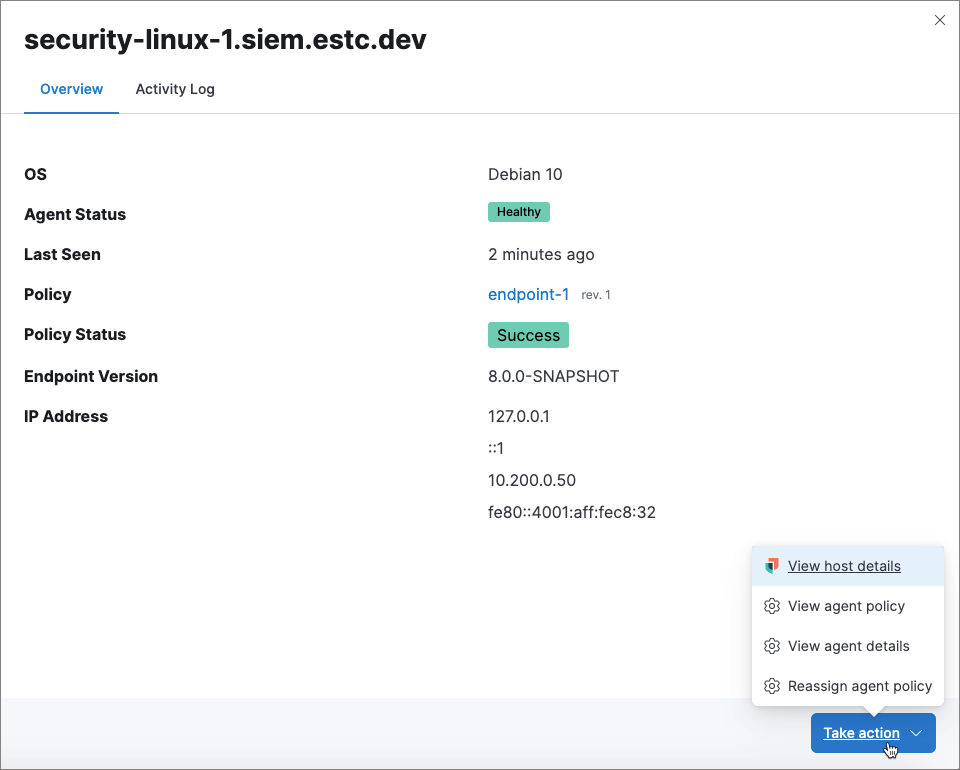This screenshot has width=960, height=770.
Task: Select the hostname security-linux-1.siem.estc.dev title
Action: (x=225, y=40)
